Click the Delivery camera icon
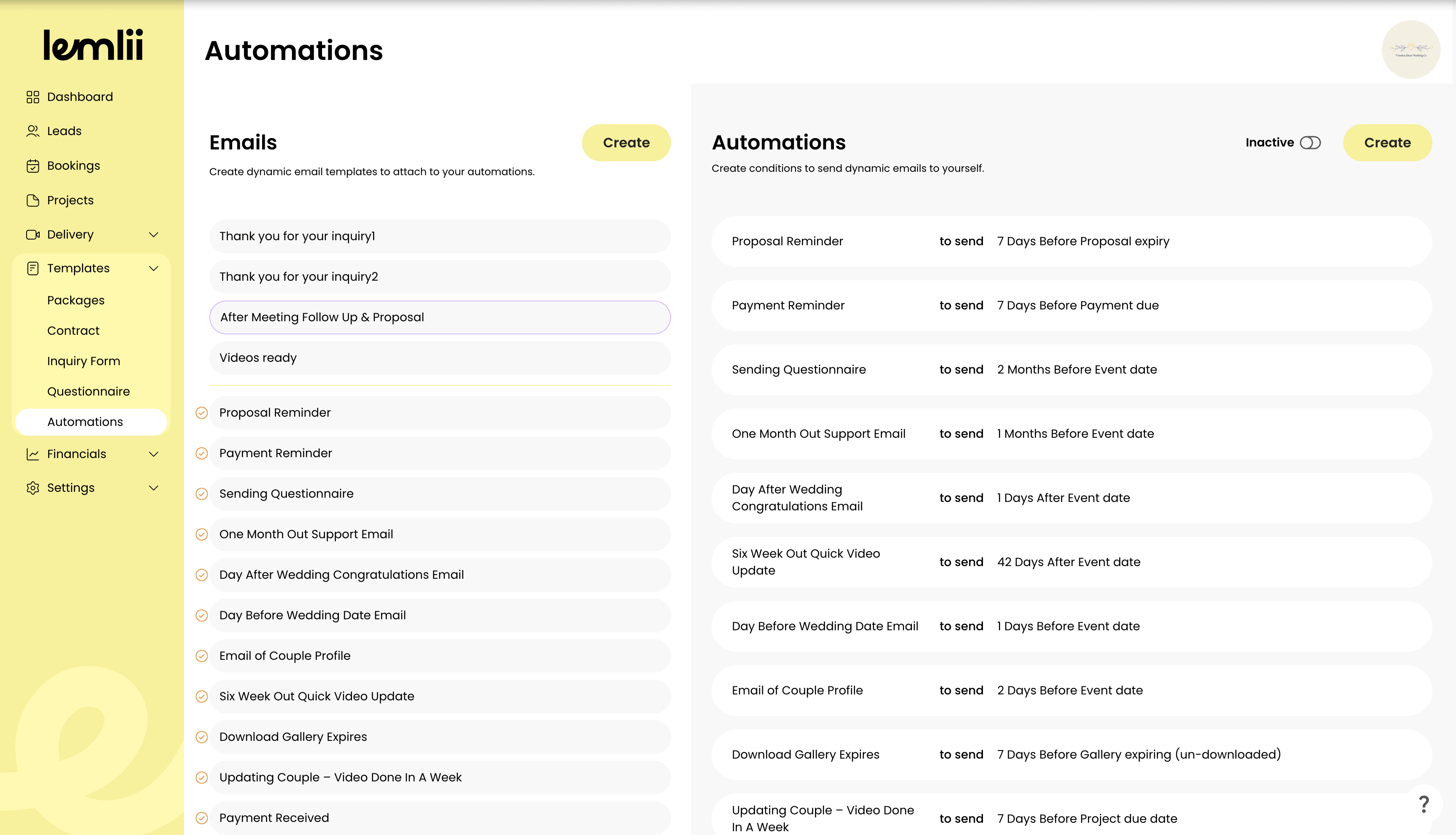Image resolution: width=1456 pixels, height=835 pixels. (x=32, y=235)
